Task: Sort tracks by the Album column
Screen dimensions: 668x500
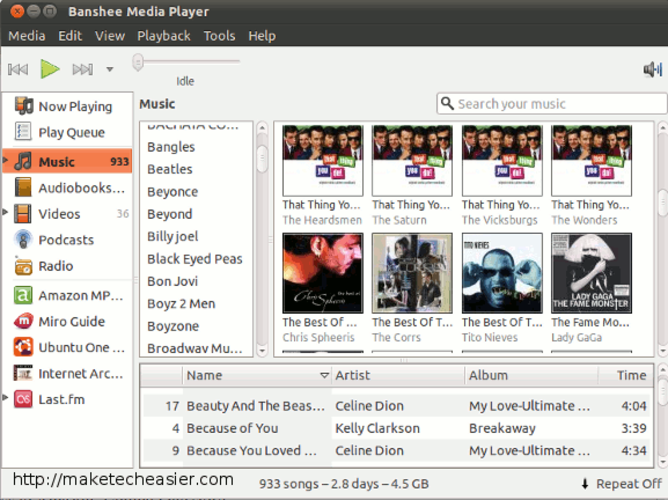Action: coord(531,375)
